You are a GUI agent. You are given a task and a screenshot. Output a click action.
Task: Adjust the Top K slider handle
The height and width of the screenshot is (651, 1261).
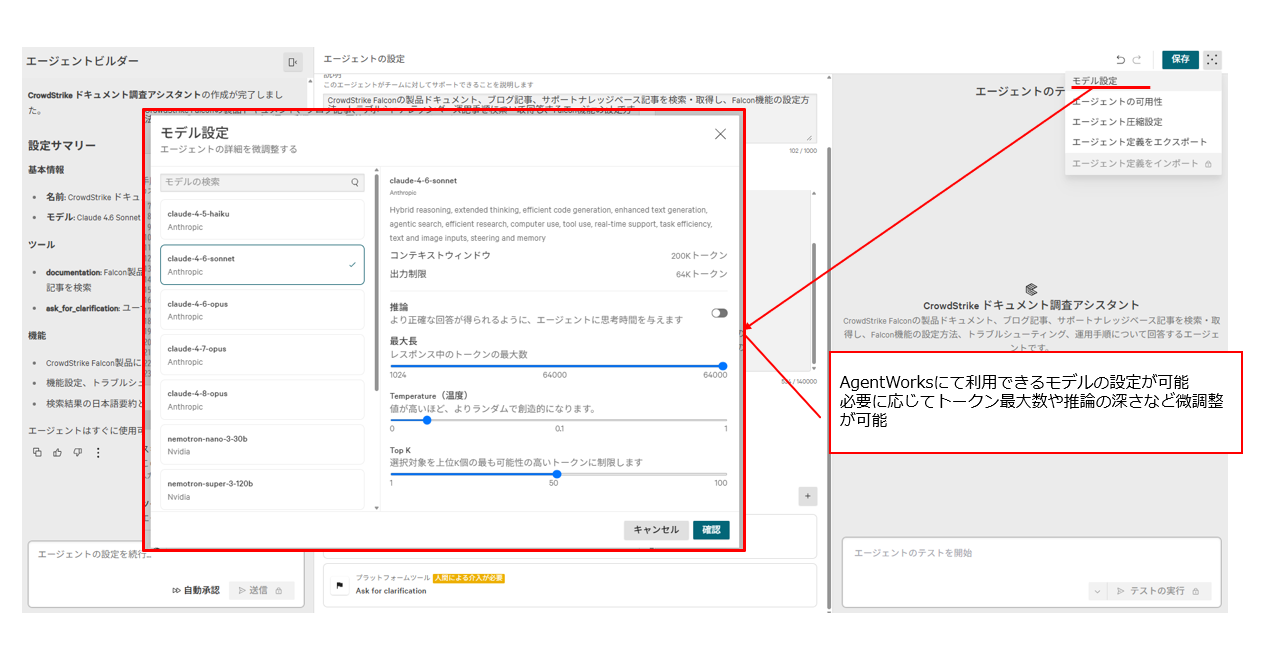[557, 474]
